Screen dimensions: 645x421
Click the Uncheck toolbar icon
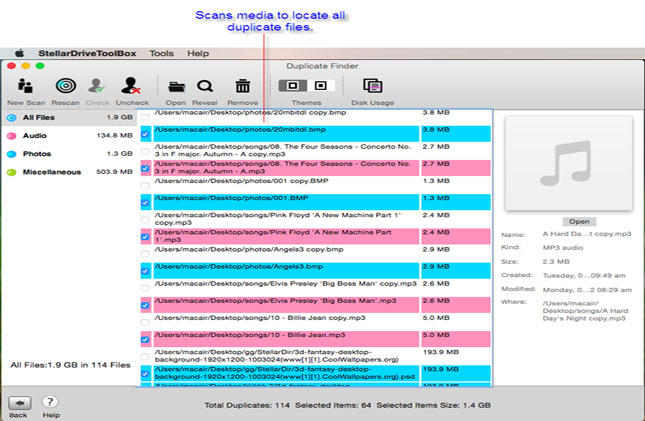(131, 86)
